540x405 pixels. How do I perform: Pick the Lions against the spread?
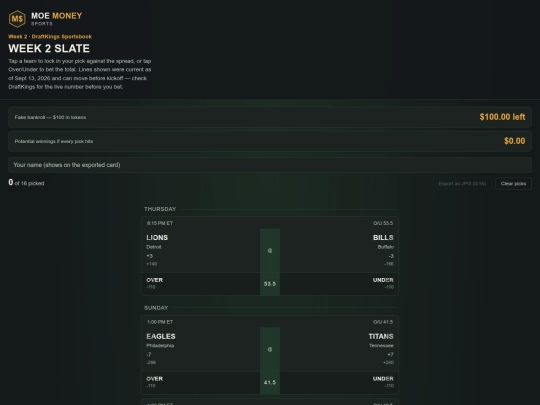[x=201, y=251]
